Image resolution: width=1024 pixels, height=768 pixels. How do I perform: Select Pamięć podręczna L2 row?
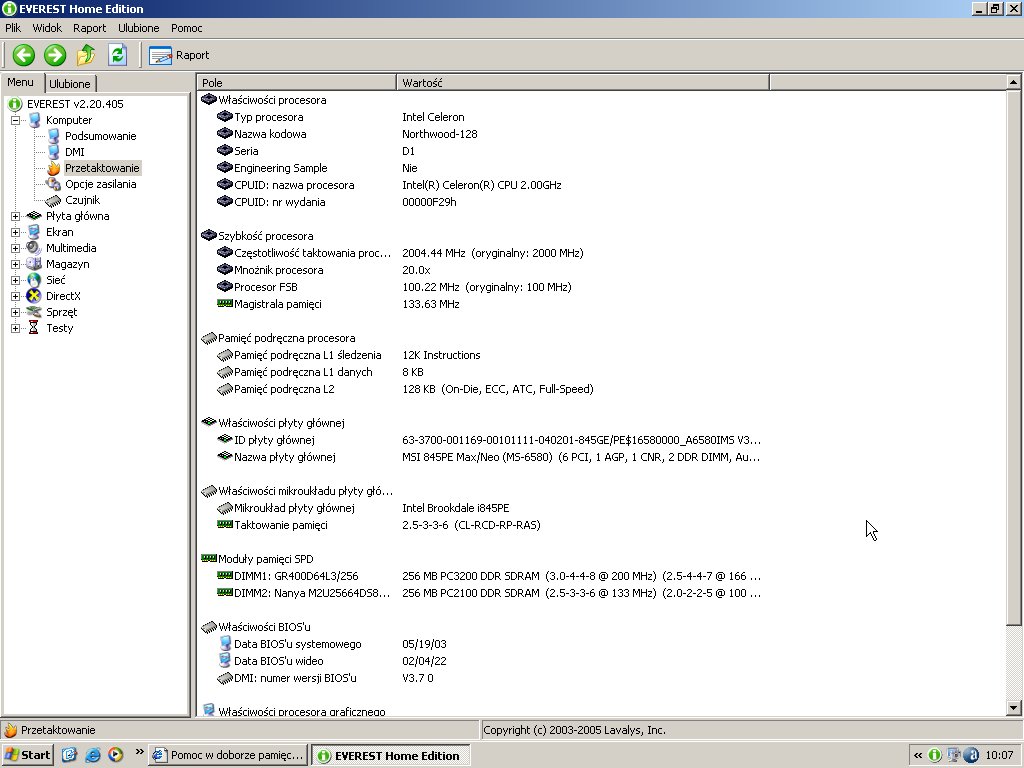pyautogui.click(x=482, y=389)
